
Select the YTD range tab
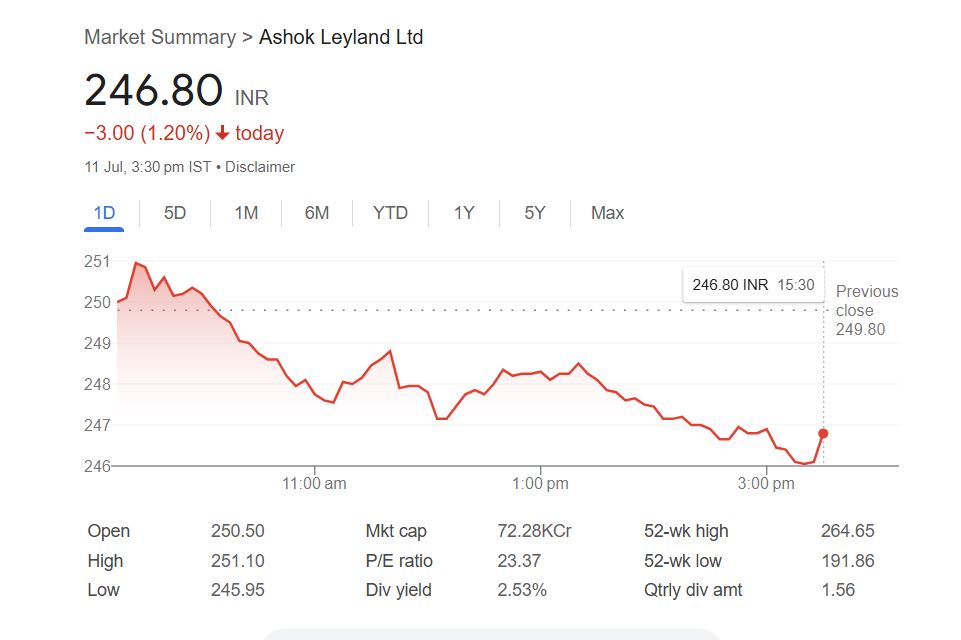[390, 213]
